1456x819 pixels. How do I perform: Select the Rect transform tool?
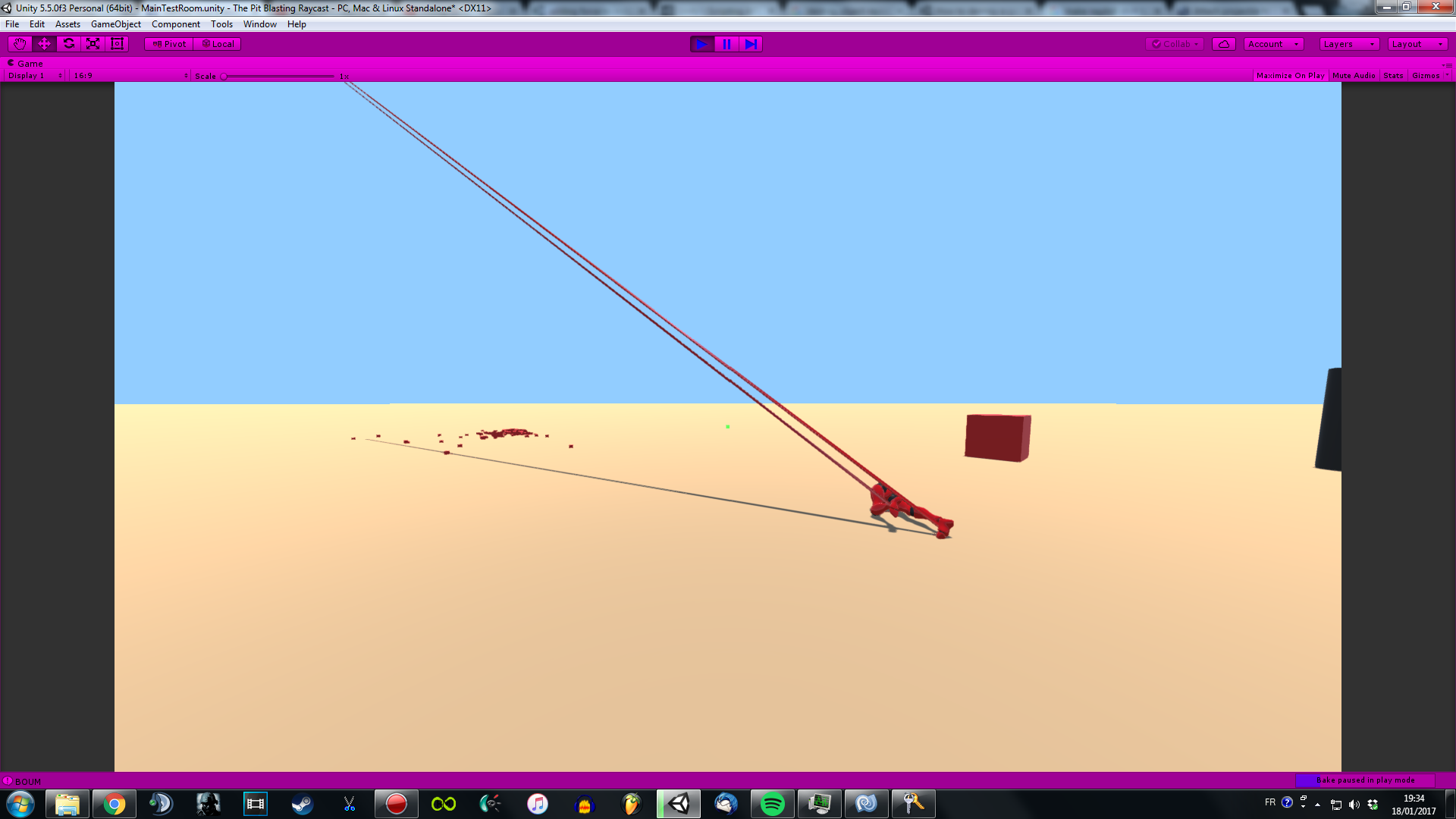[x=118, y=44]
